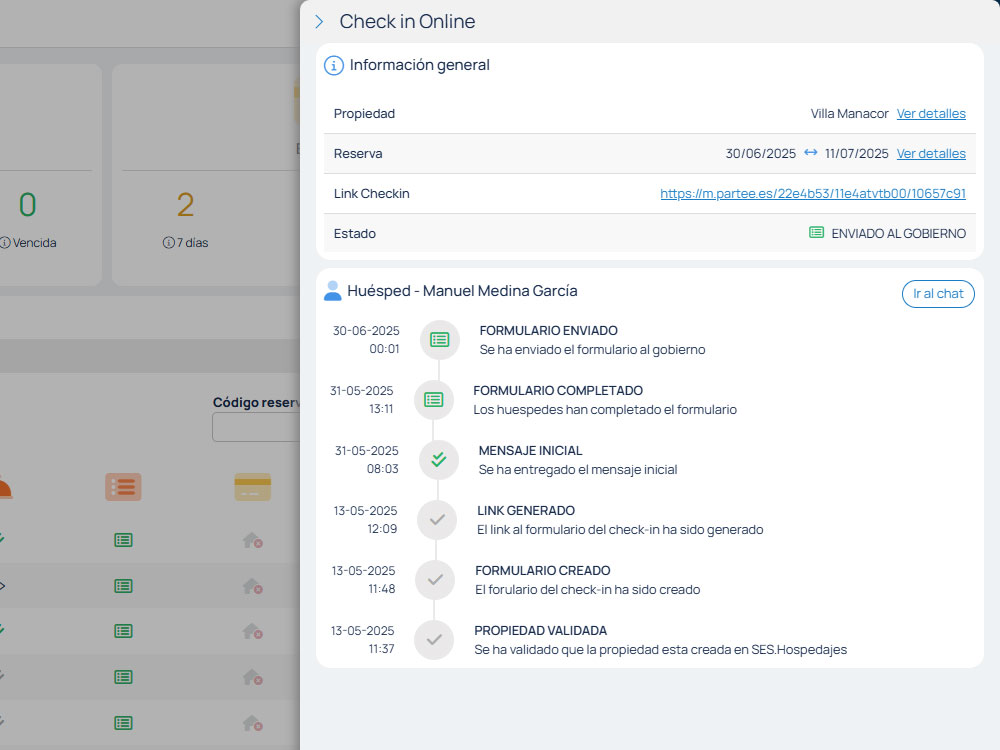Open Ver detalles link for the Reserva

(931, 154)
